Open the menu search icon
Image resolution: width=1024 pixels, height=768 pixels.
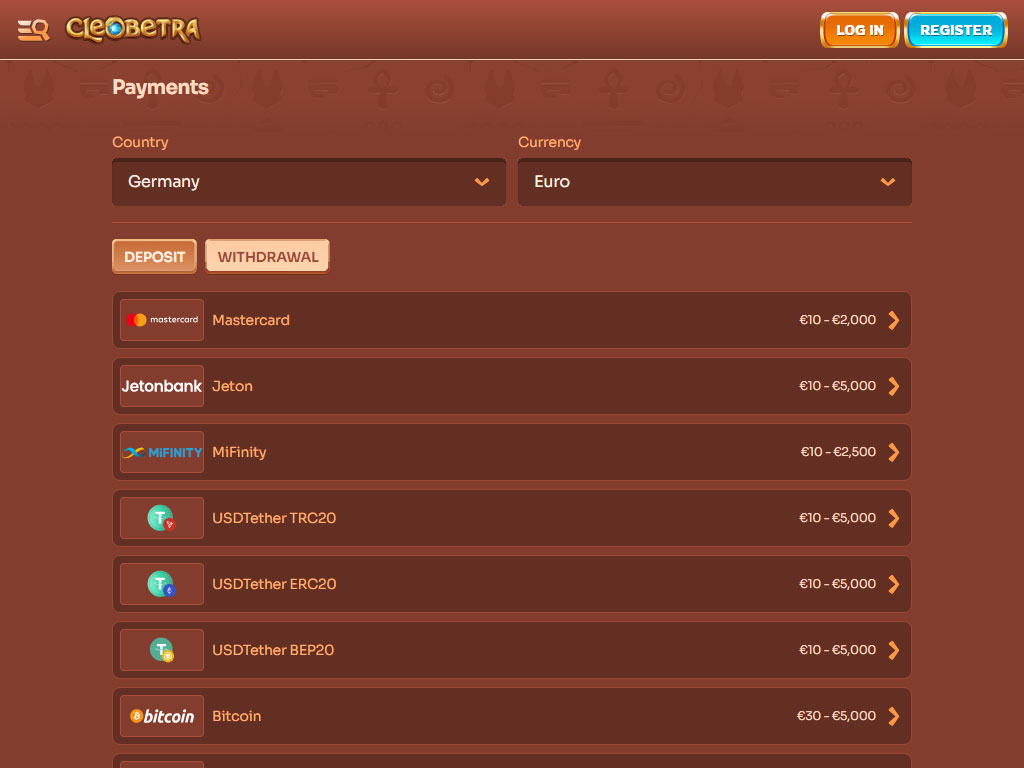click(x=33, y=30)
